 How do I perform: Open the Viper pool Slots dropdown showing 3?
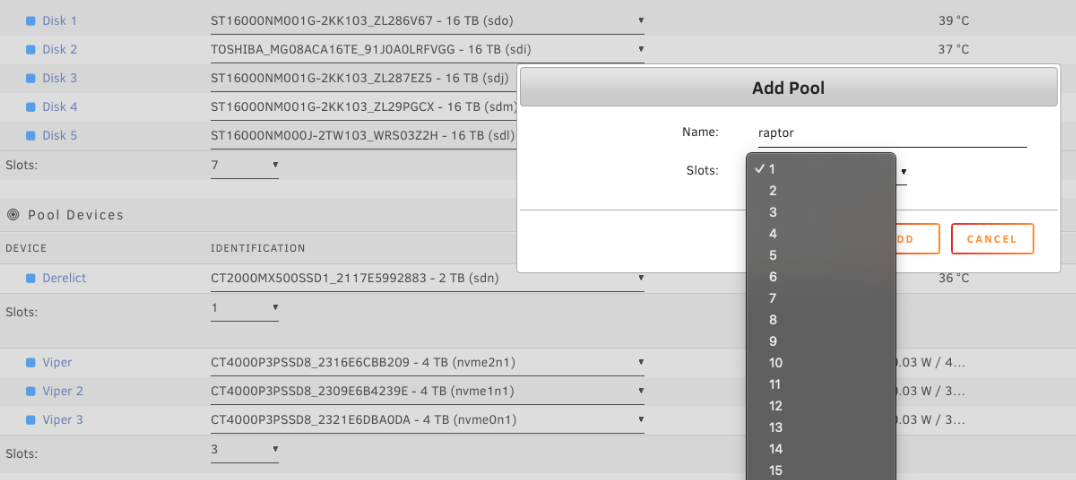(x=244, y=450)
